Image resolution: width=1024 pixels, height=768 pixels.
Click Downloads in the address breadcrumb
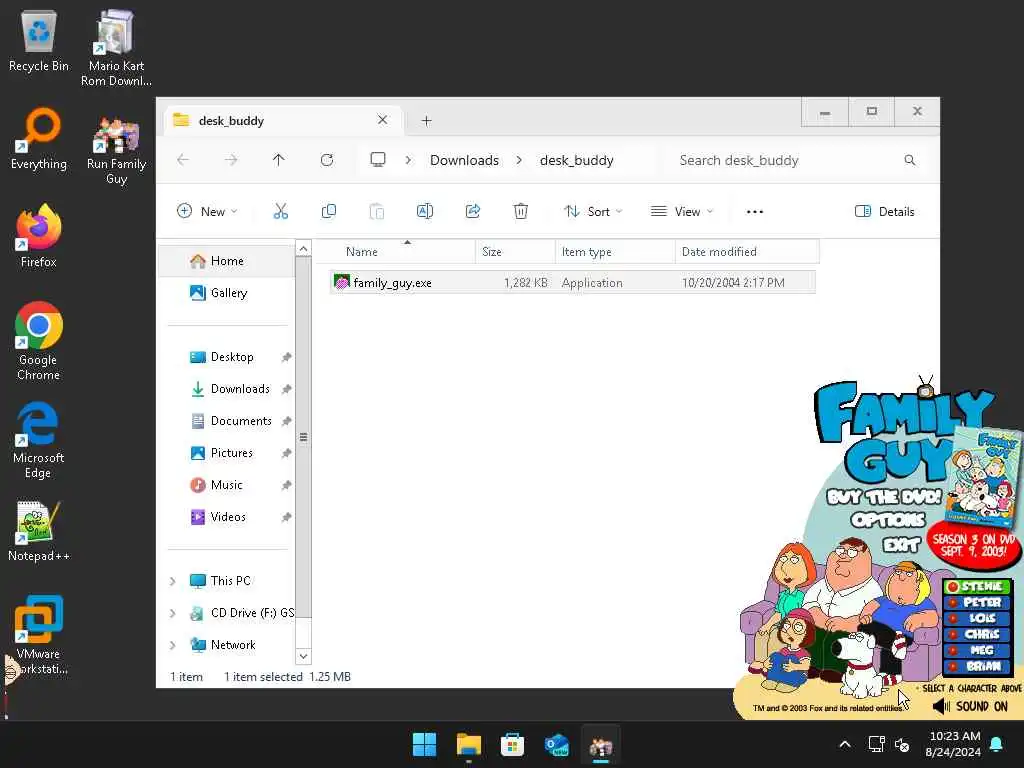click(x=464, y=160)
